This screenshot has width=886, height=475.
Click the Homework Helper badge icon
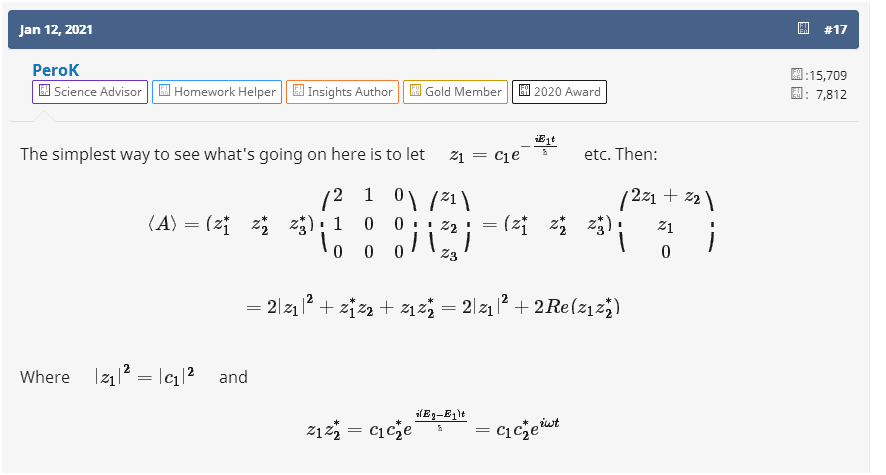[165, 91]
